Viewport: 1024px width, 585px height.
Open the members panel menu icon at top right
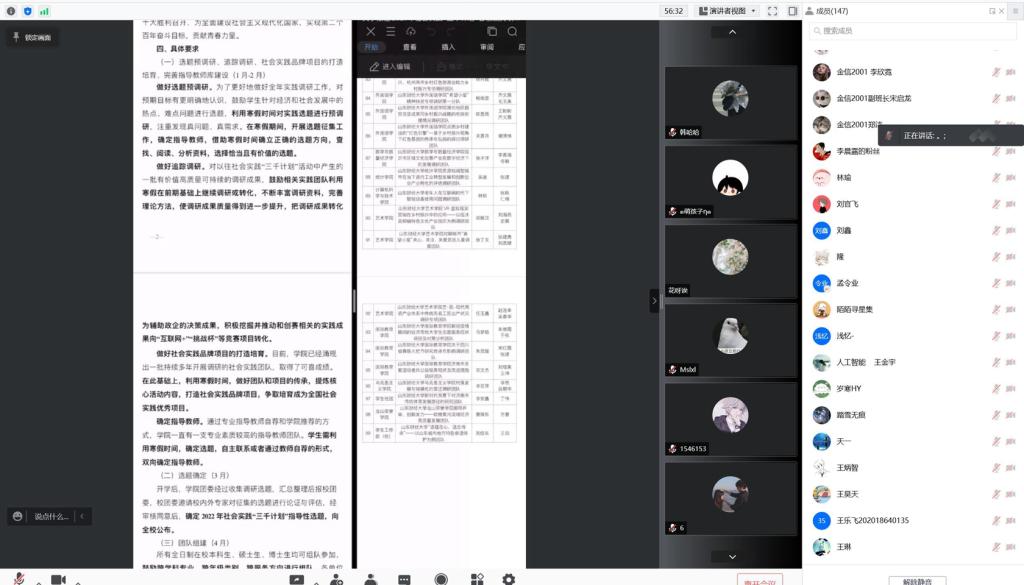click(x=1015, y=11)
